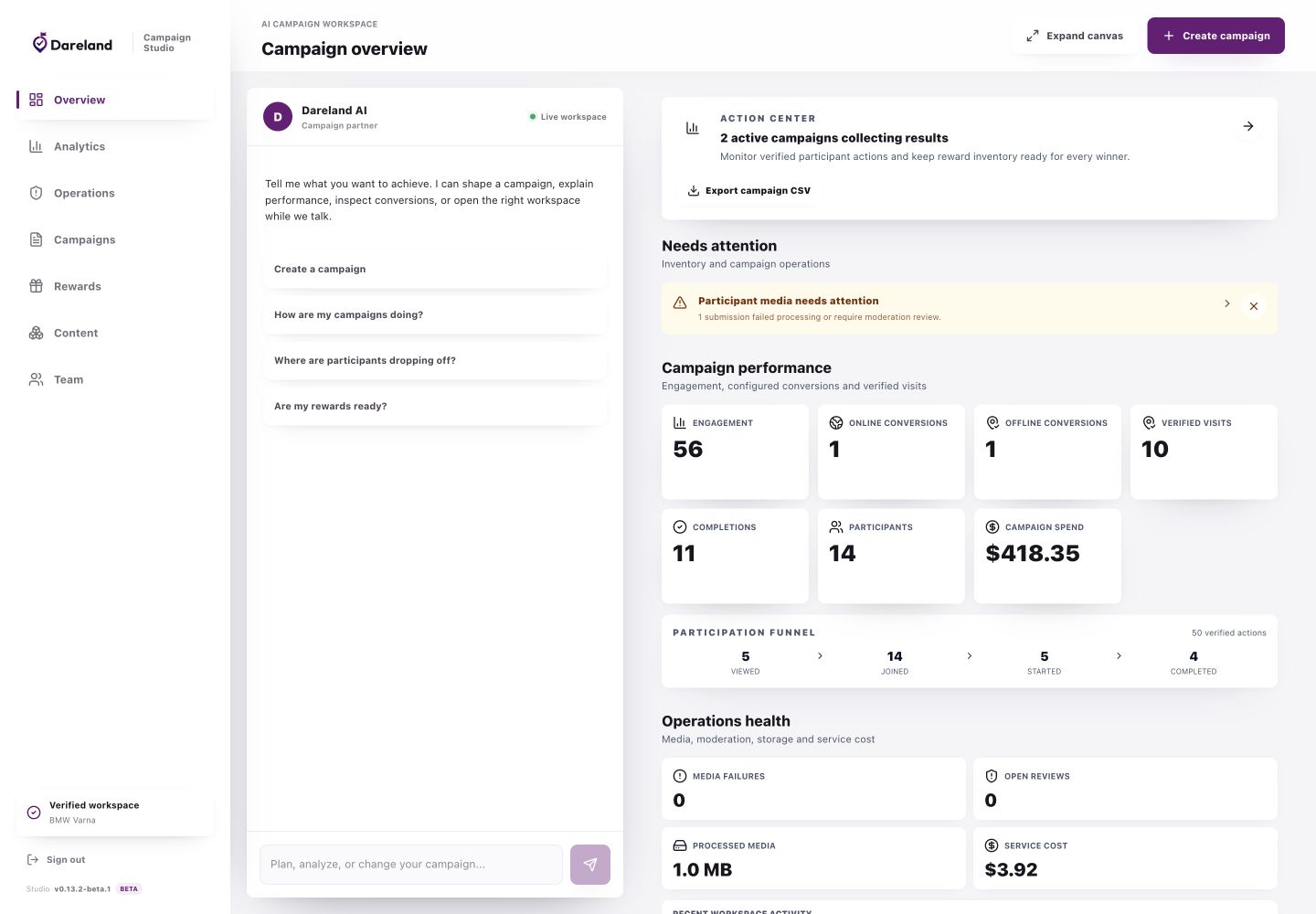The height and width of the screenshot is (914, 1316).
Task: Select 'Are my rewards ready?' suggestion
Action: click(434, 406)
